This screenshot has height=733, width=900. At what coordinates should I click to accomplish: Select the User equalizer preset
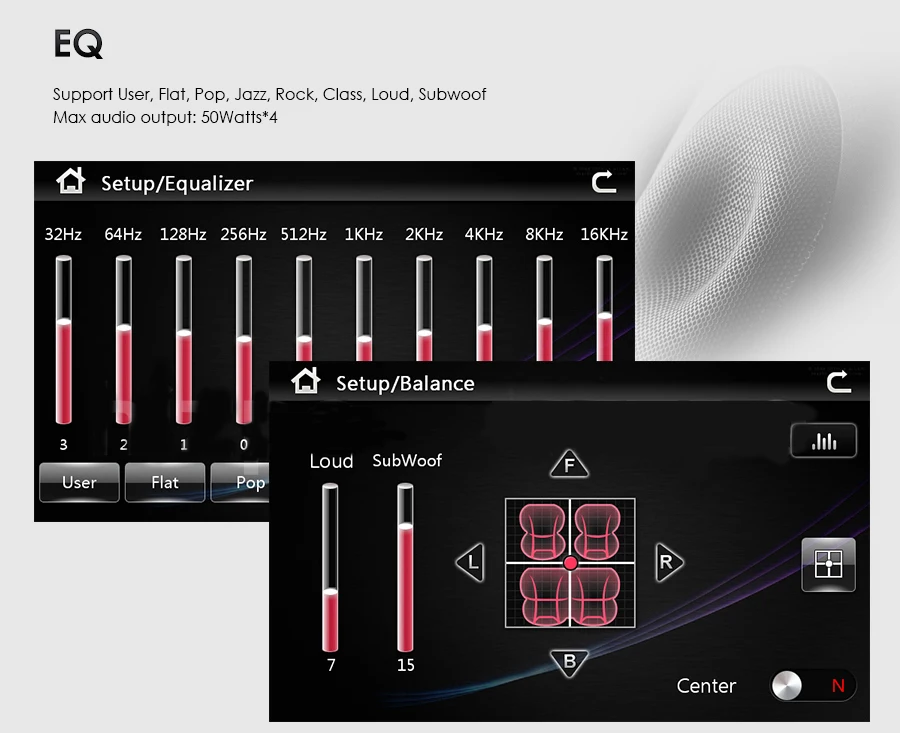pyautogui.click(x=79, y=482)
